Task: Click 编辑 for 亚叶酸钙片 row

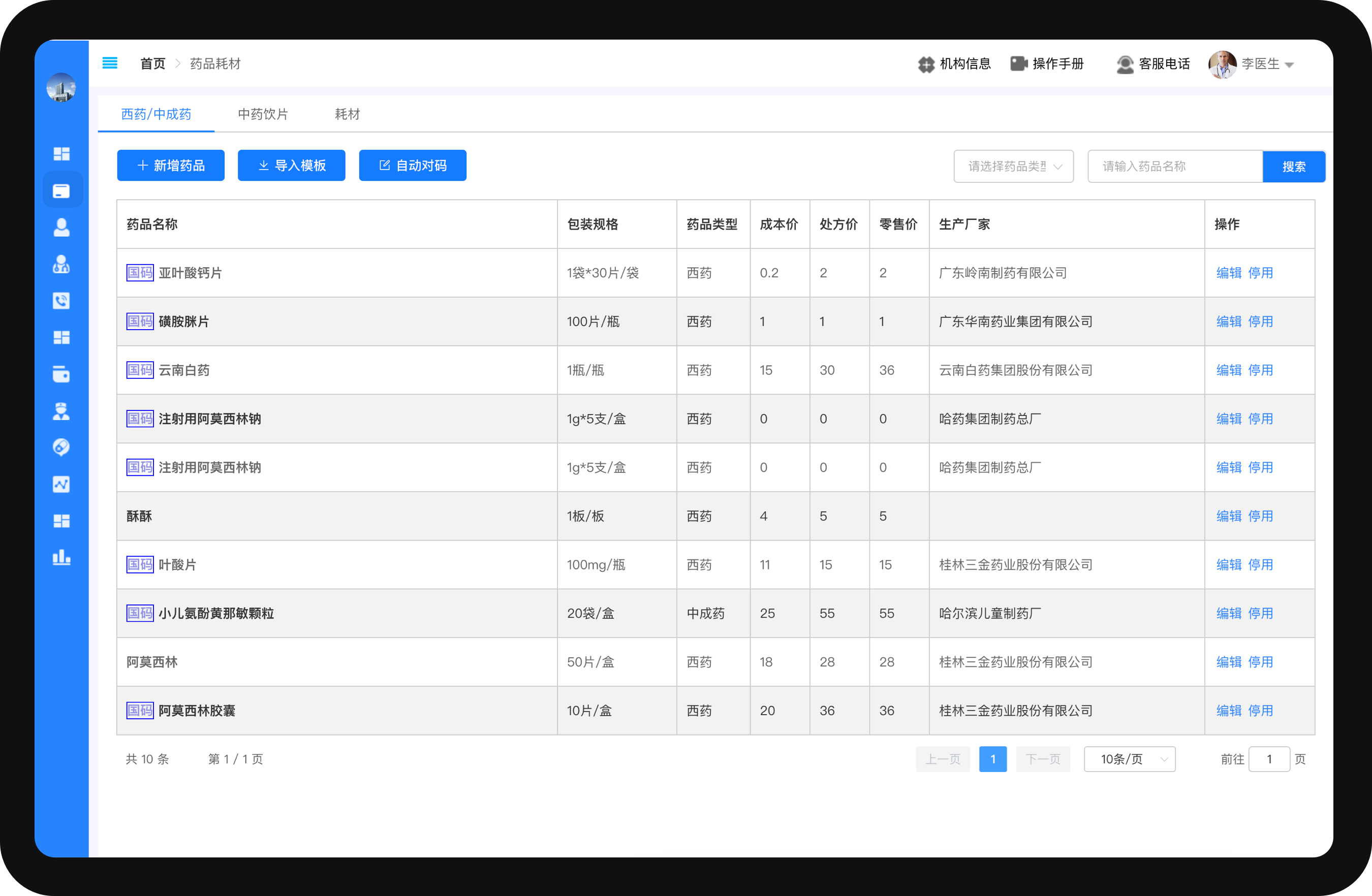Action: click(1229, 273)
